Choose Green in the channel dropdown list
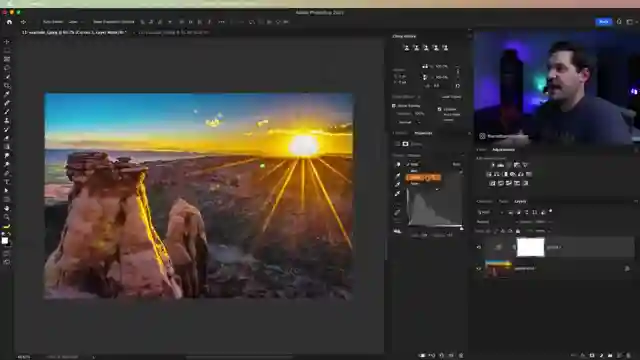640x360 pixels. click(x=423, y=178)
